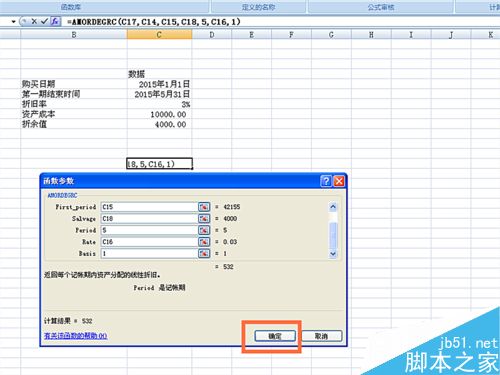Expand the name box dropdown arrow
Viewport: 500px width, 375px height.
13,22
